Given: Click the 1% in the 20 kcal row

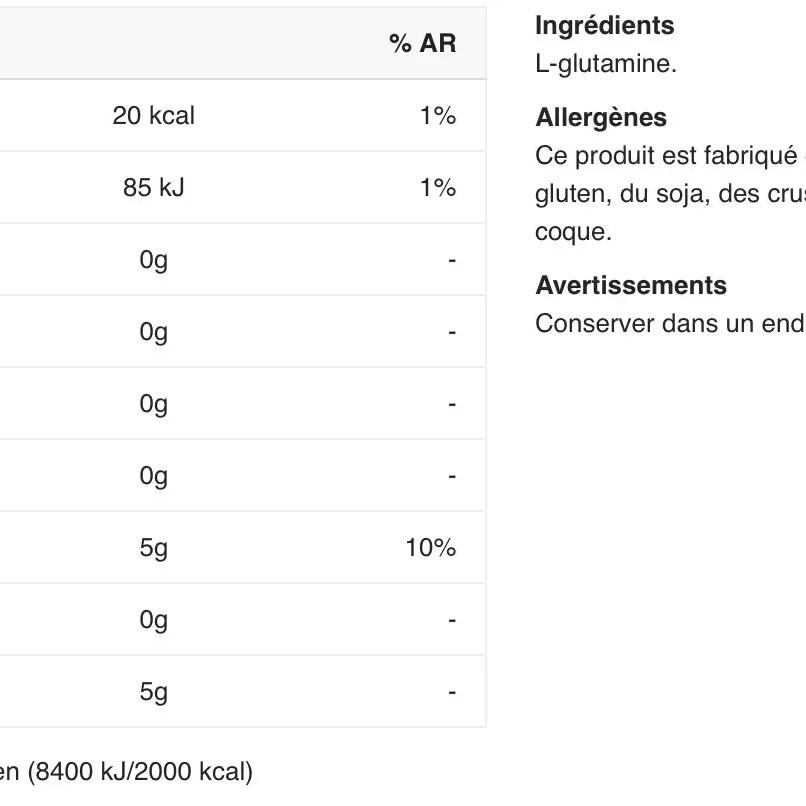Looking at the screenshot, I should pyautogui.click(x=437, y=116).
